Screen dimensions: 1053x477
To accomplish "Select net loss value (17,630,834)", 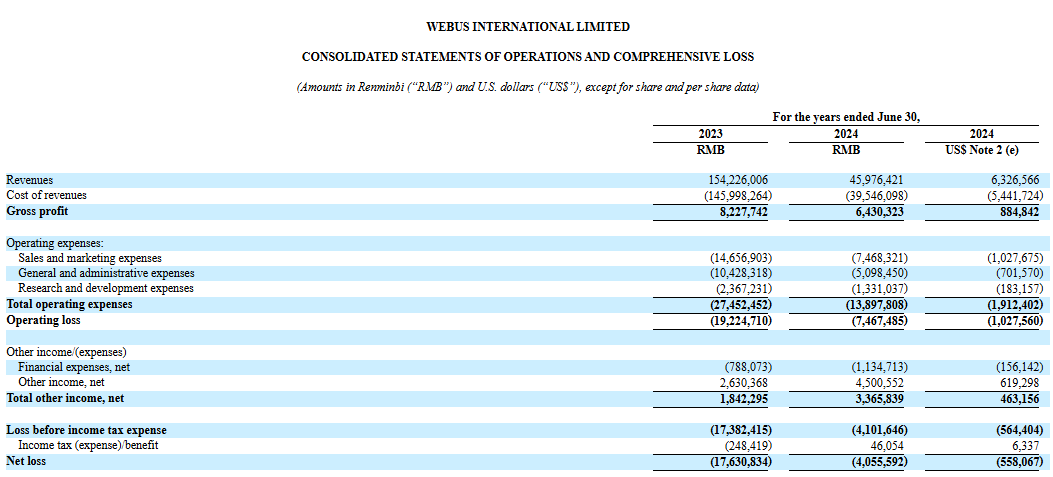I will coord(741,462).
